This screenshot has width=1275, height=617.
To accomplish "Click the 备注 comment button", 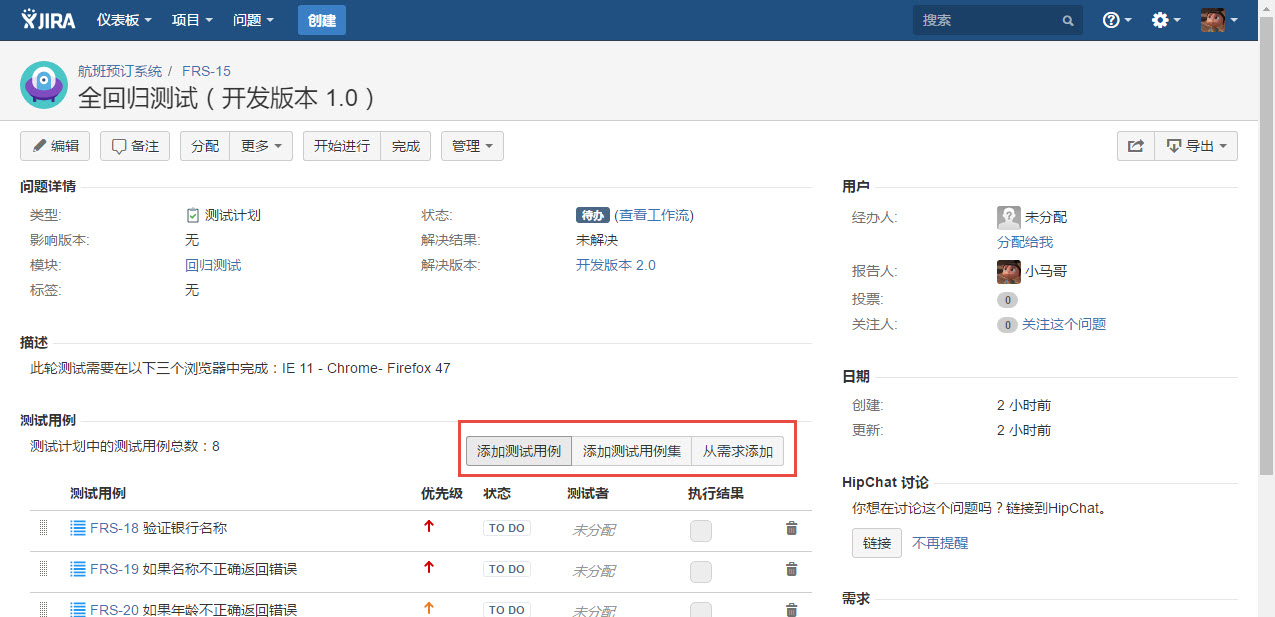I will [x=135, y=146].
